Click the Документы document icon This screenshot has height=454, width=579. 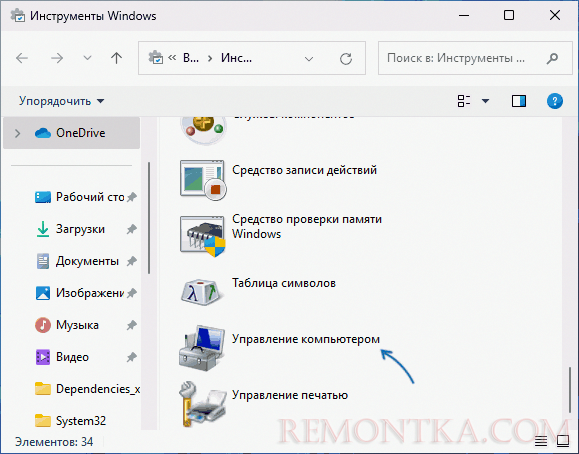point(43,261)
